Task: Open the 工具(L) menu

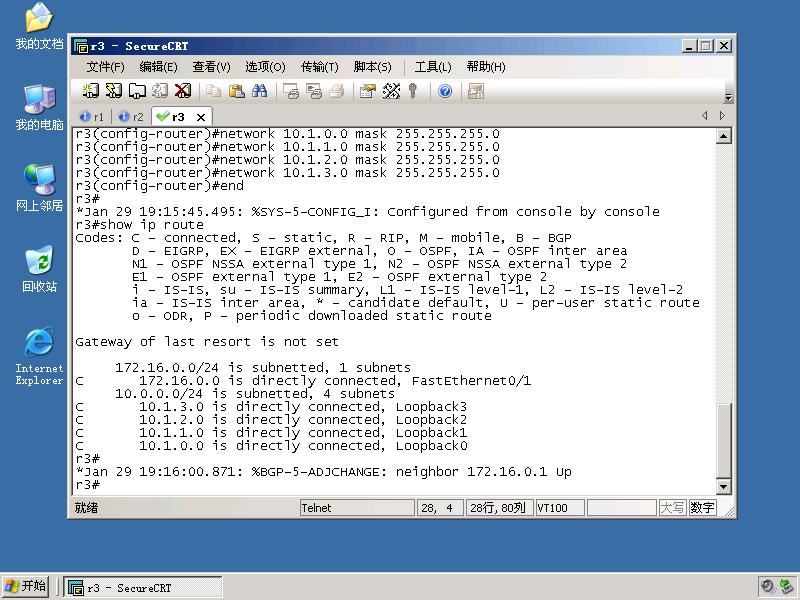Action: click(x=433, y=67)
